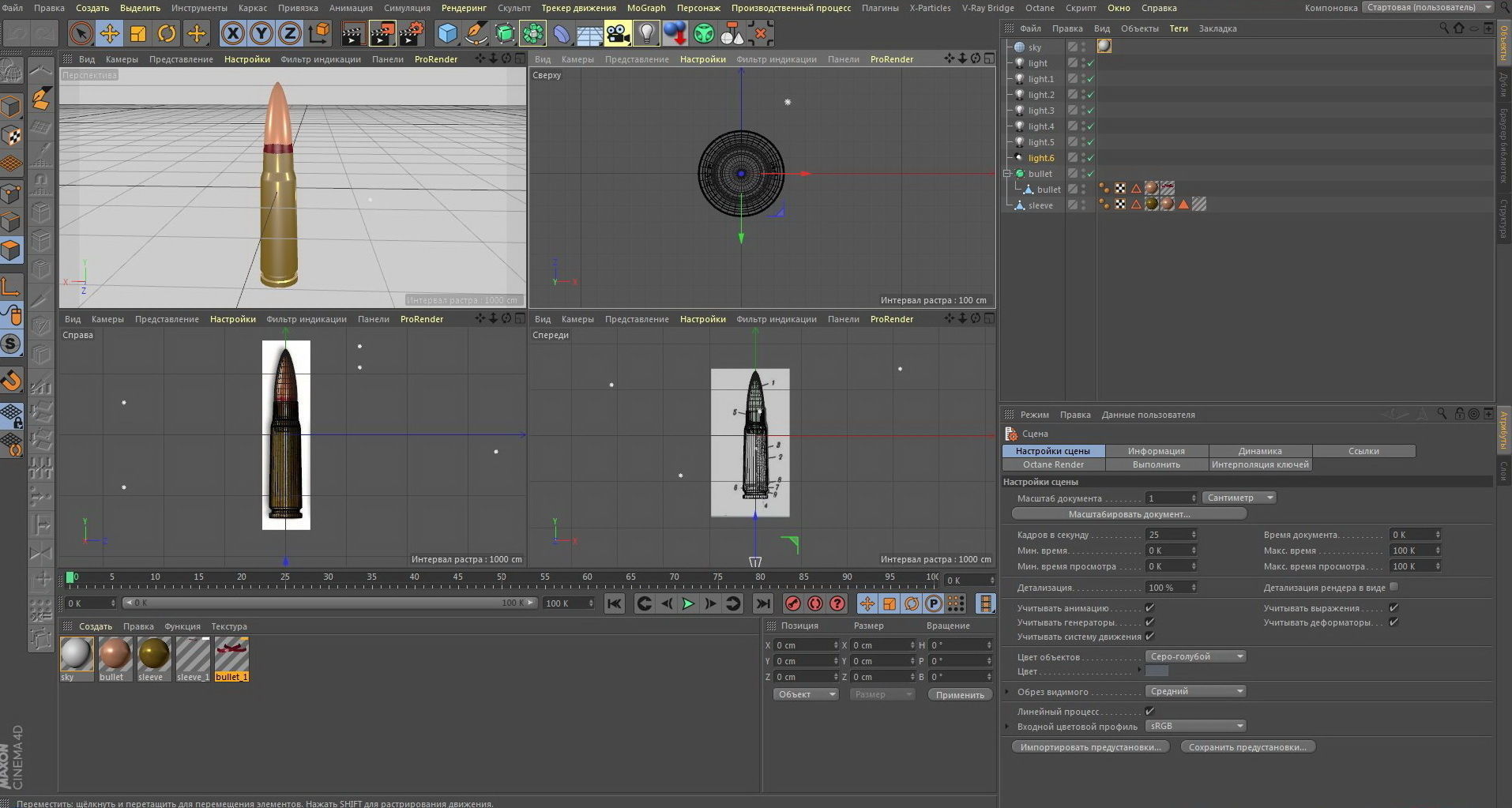
Task: Select Polygons mode in left sidebar
Action: pyautogui.click(x=11, y=251)
